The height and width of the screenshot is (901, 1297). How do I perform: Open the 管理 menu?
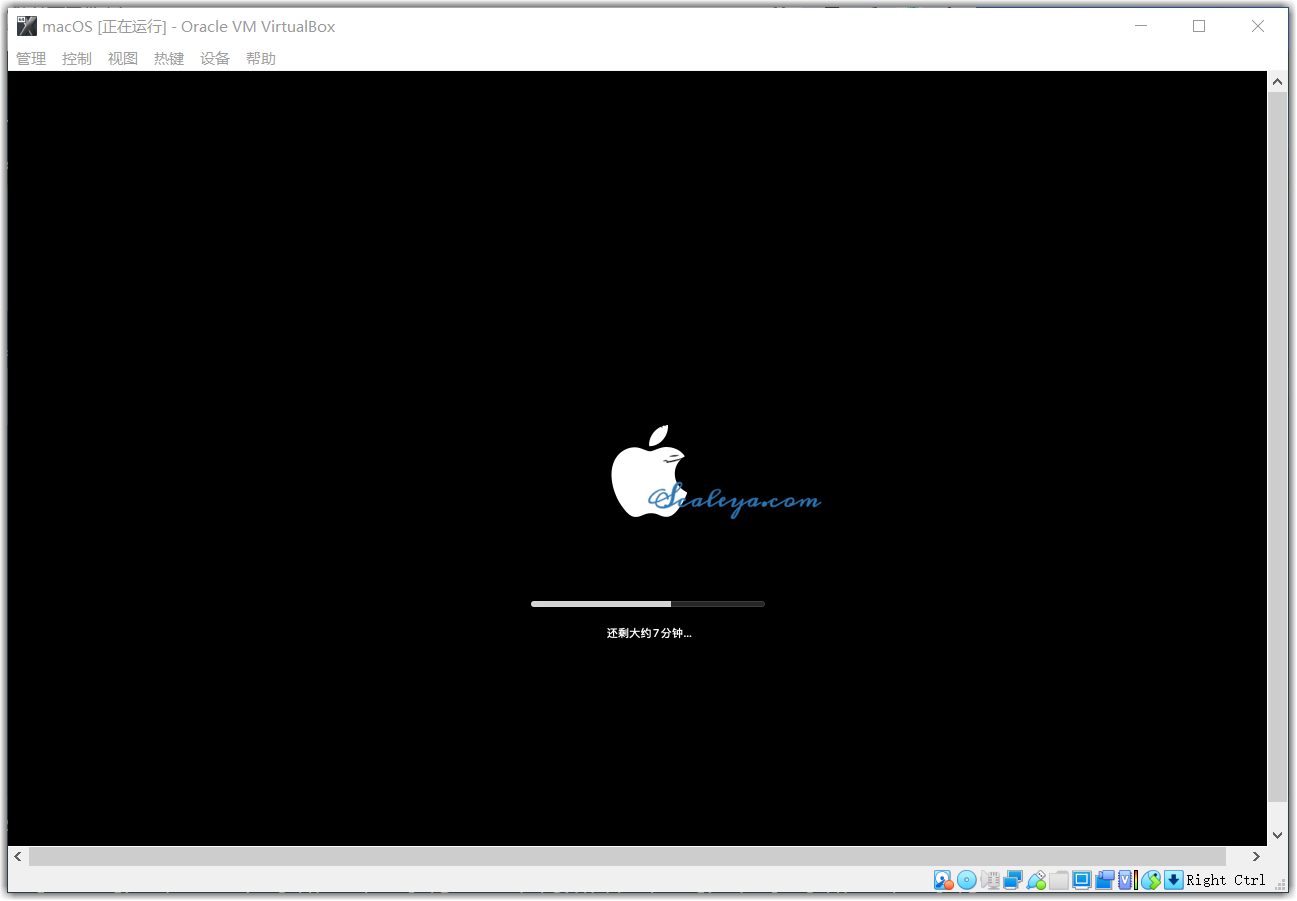click(31, 59)
